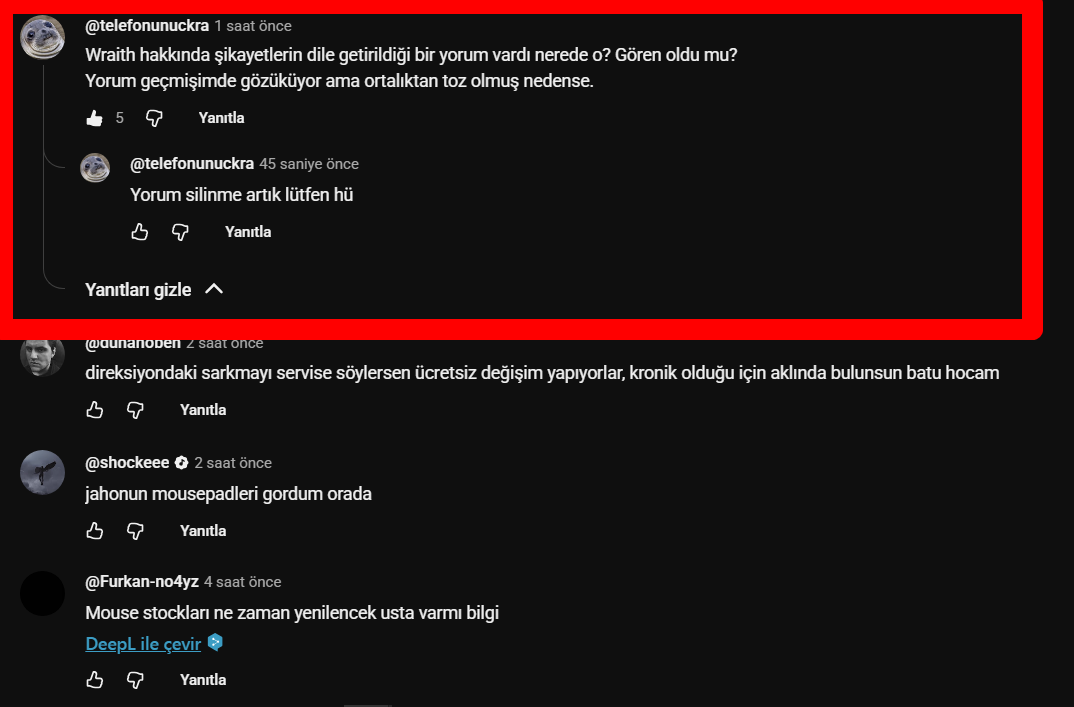Like @shockeee's mousepad comment
This screenshot has width=1074, height=707.
tap(95, 531)
